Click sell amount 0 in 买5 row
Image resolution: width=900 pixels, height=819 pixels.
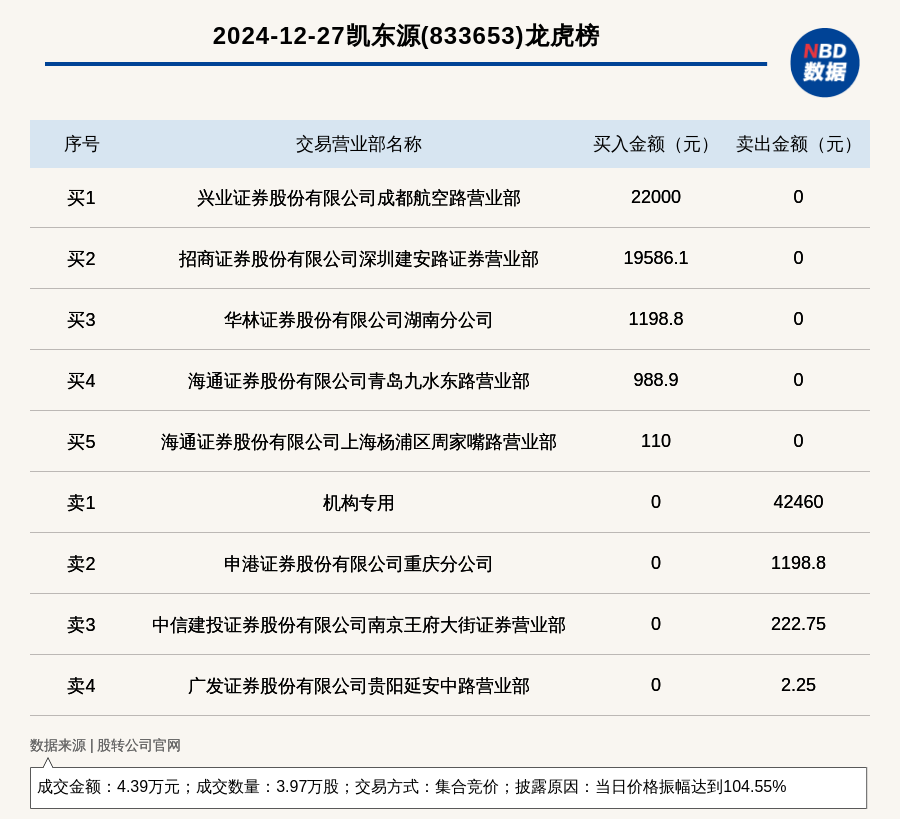[x=798, y=441]
